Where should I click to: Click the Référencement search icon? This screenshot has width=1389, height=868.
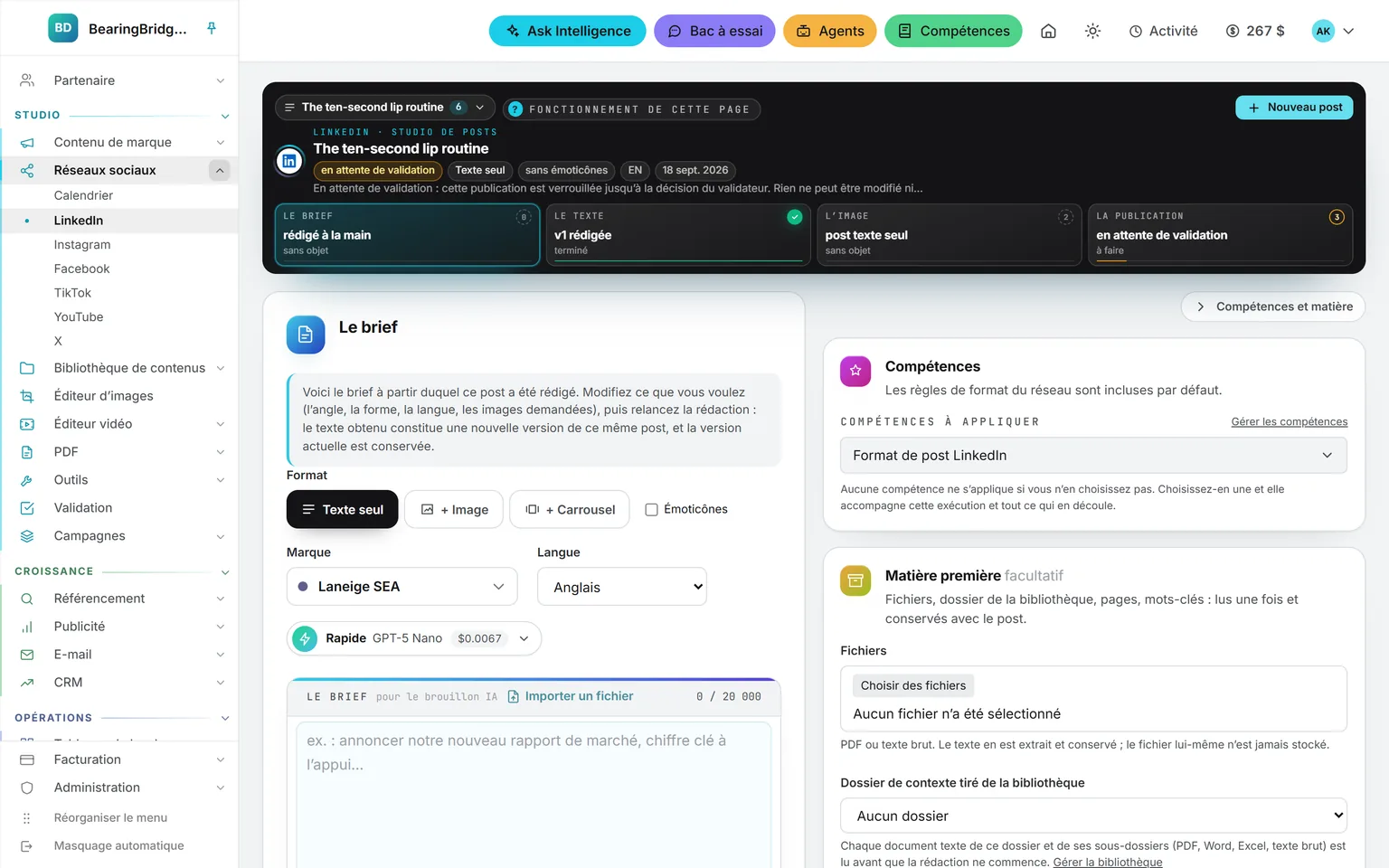click(27, 599)
